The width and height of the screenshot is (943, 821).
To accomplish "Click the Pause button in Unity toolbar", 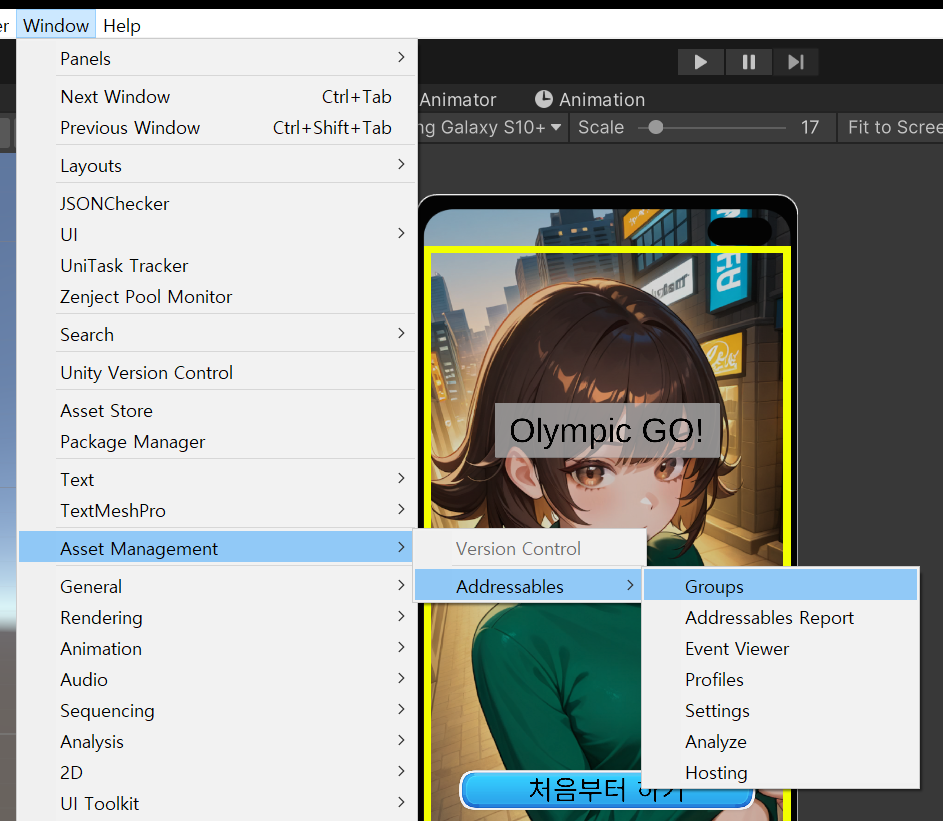I will click(x=749, y=62).
